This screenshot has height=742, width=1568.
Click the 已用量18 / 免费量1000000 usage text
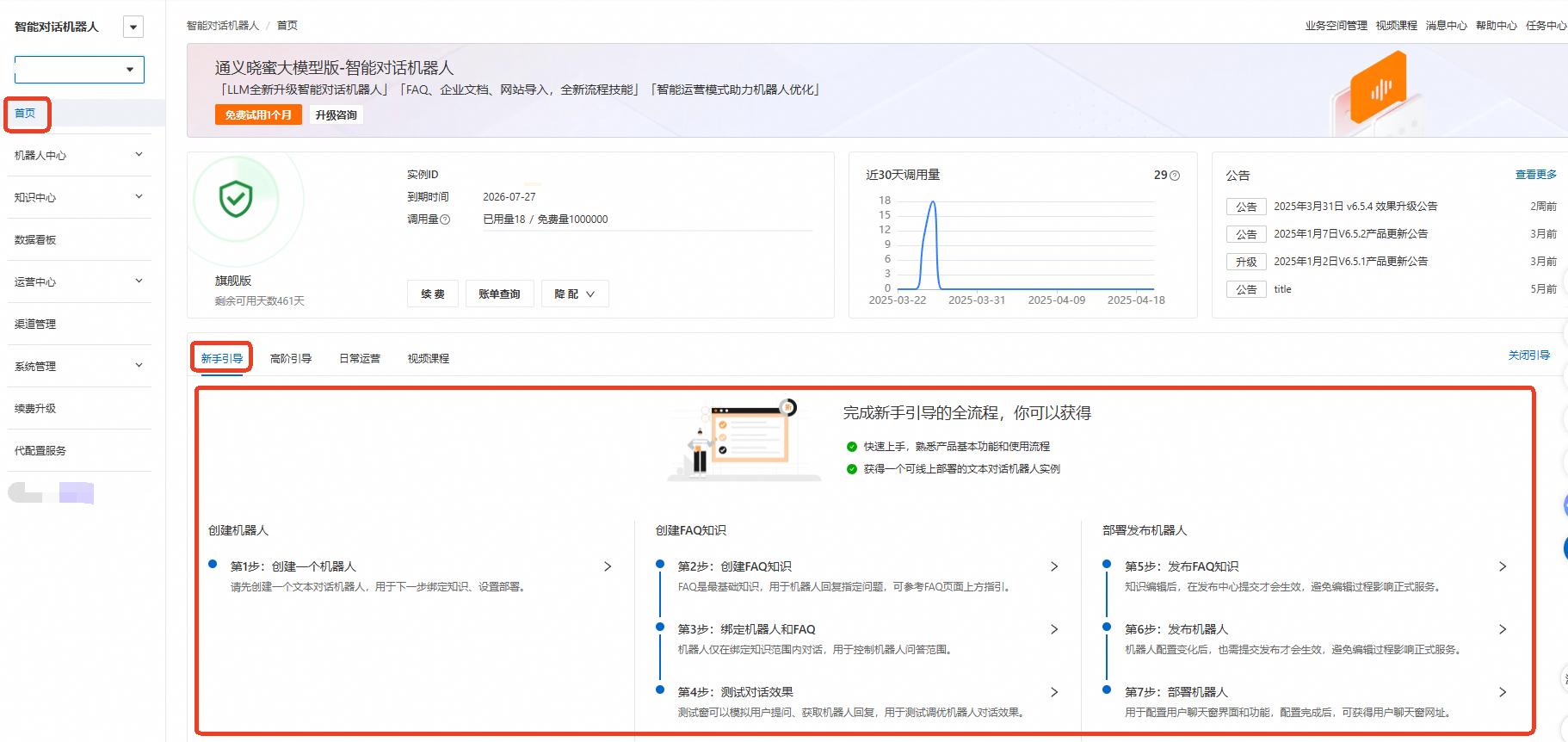(545, 220)
